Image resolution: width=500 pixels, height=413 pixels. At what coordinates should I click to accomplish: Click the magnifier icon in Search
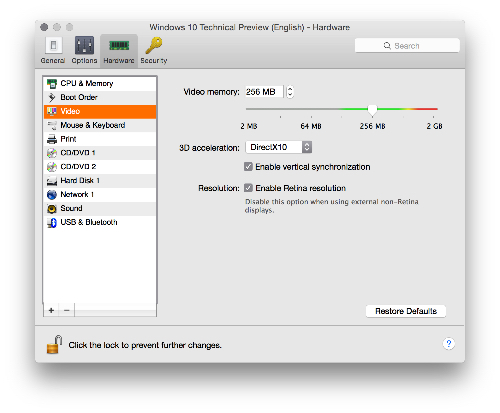pos(387,45)
